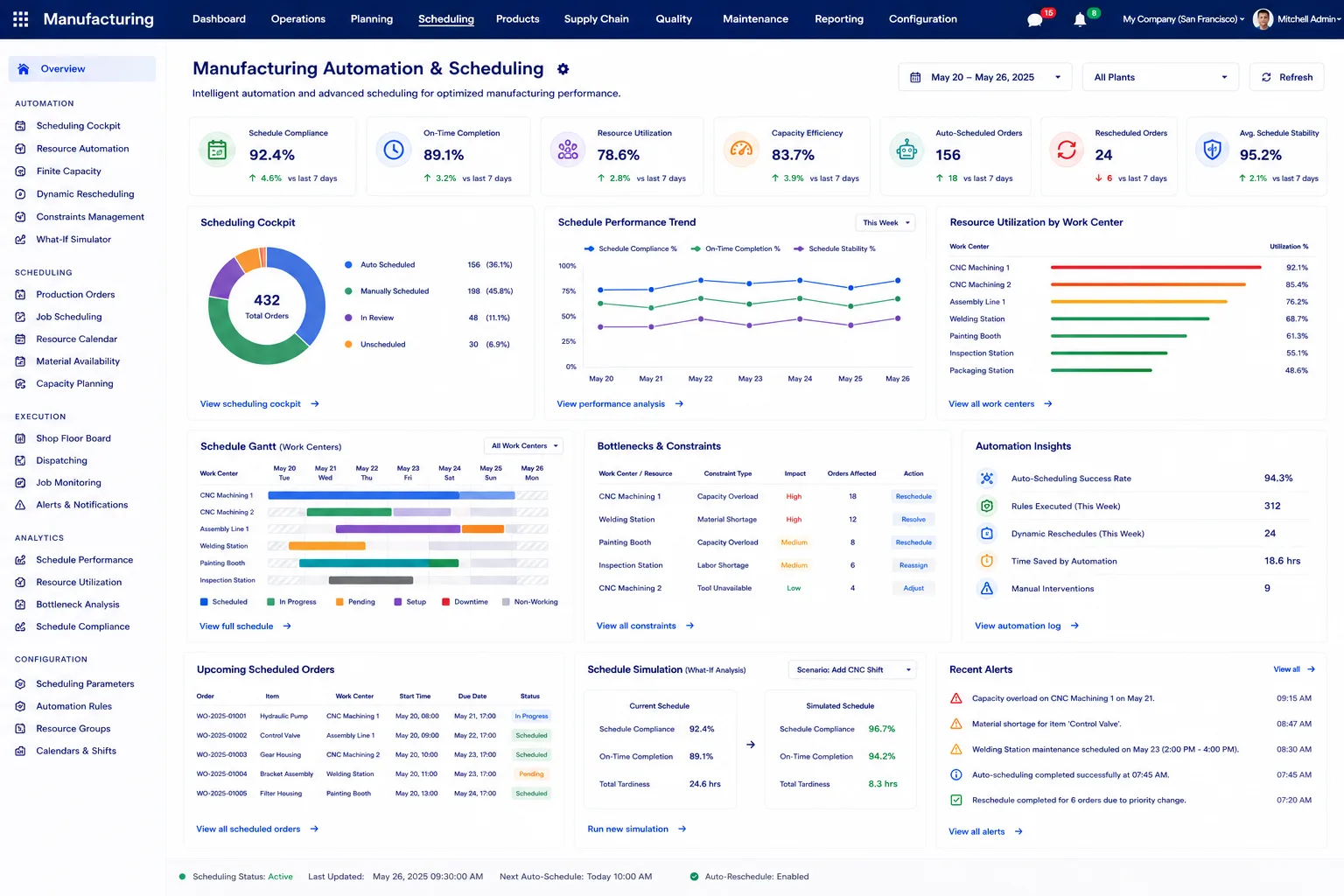The width and height of the screenshot is (1344, 896).
Task: Click the Capacity Efficiency gauge icon
Action: (741, 150)
